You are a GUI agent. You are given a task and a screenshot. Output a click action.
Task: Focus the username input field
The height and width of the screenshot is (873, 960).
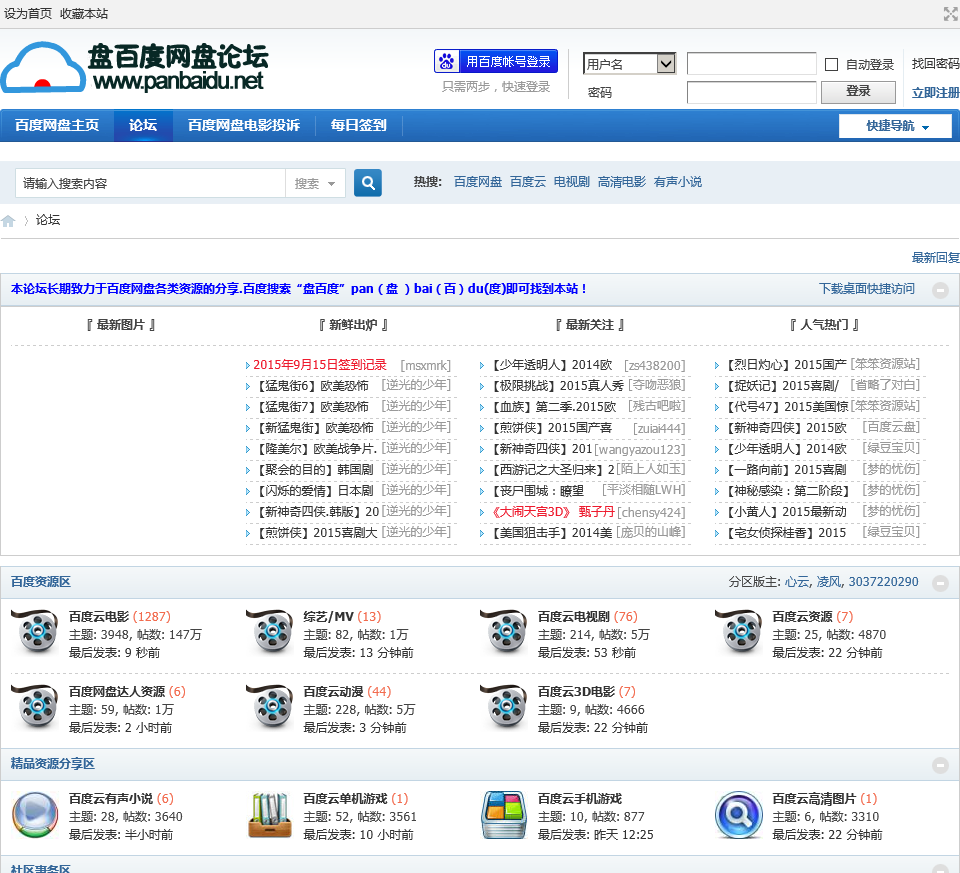(x=751, y=64)
